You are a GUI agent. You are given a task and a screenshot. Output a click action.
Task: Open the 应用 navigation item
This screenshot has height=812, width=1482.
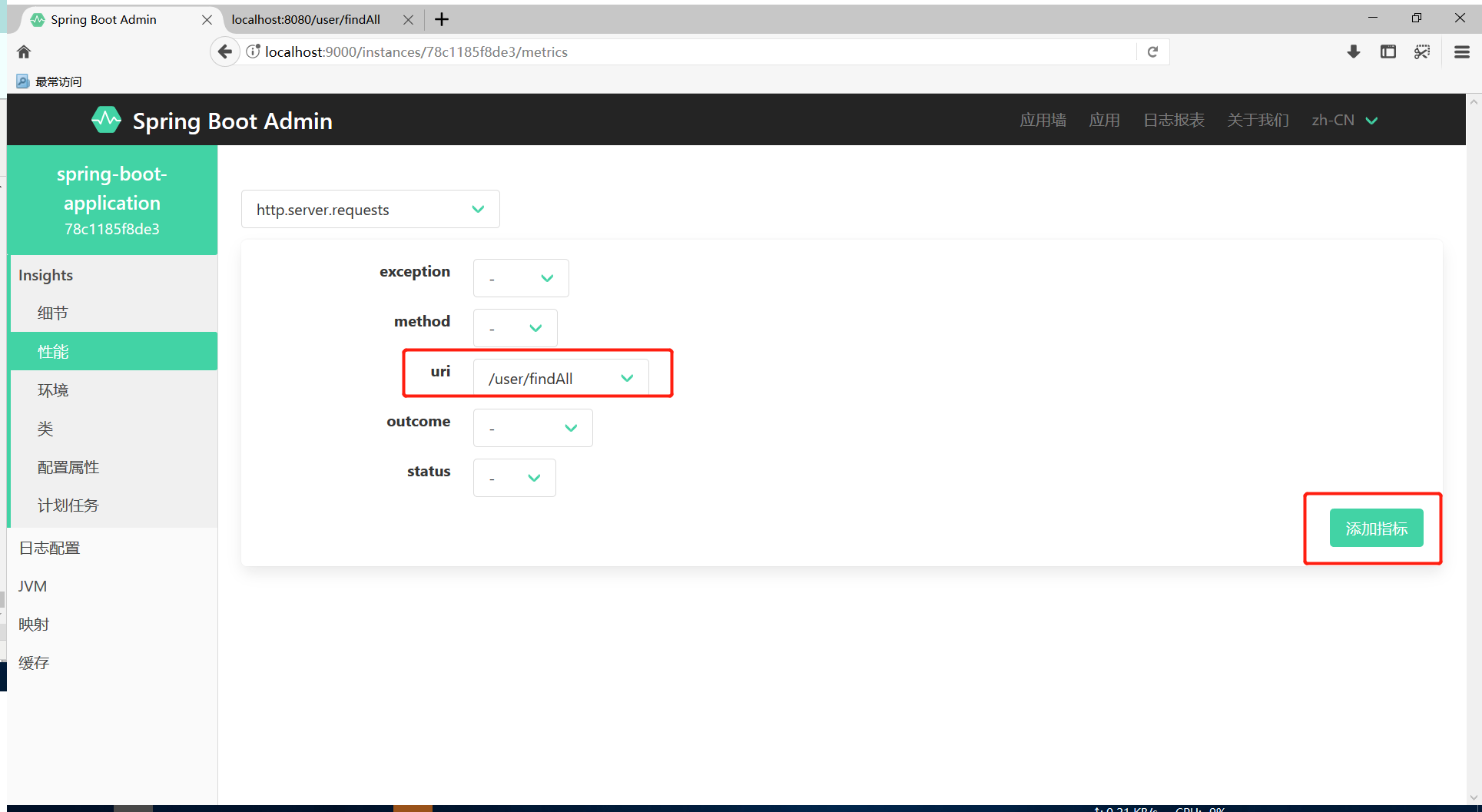tap(1104, 120)
